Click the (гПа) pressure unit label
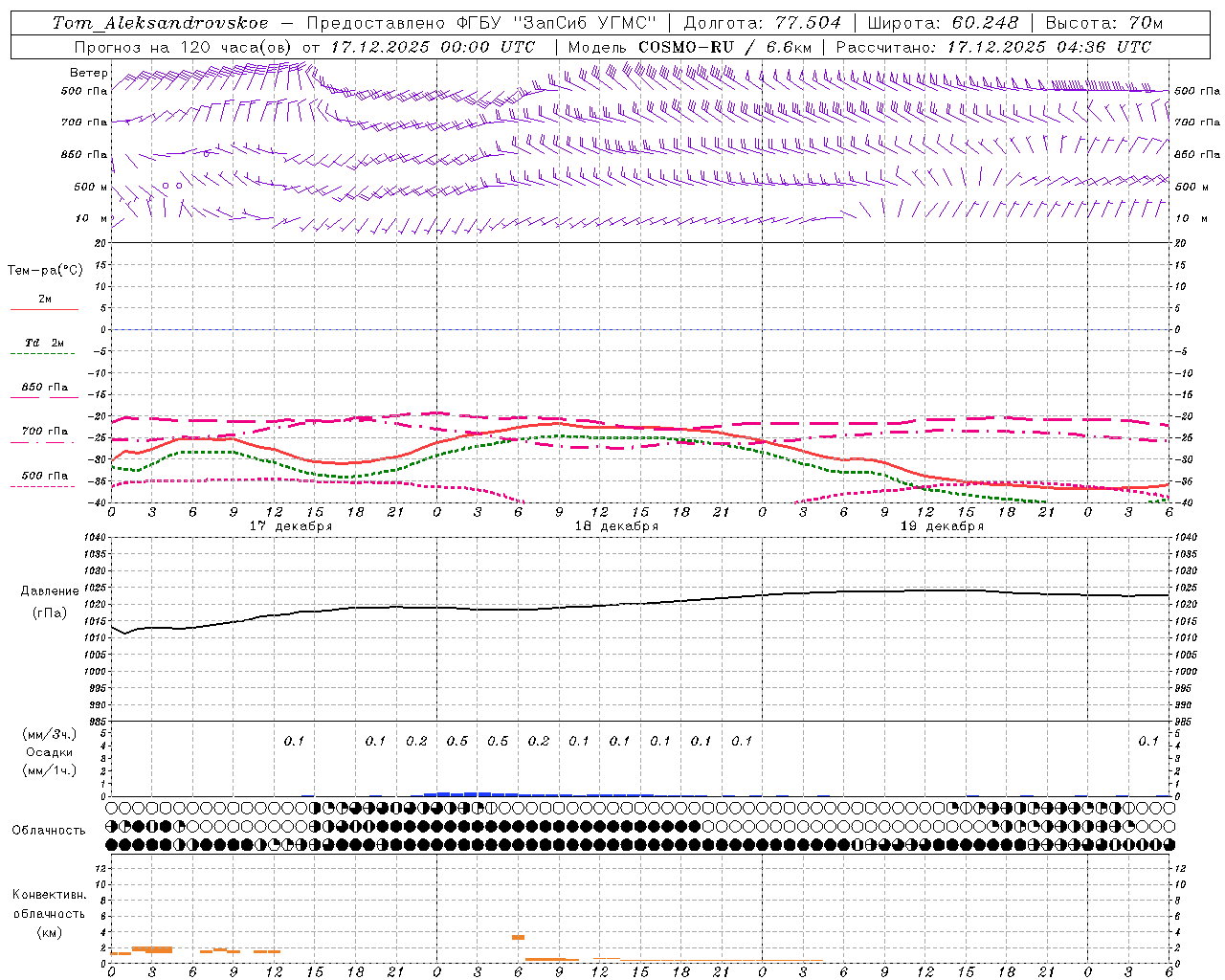1225x980 pixels. (50, 613)
